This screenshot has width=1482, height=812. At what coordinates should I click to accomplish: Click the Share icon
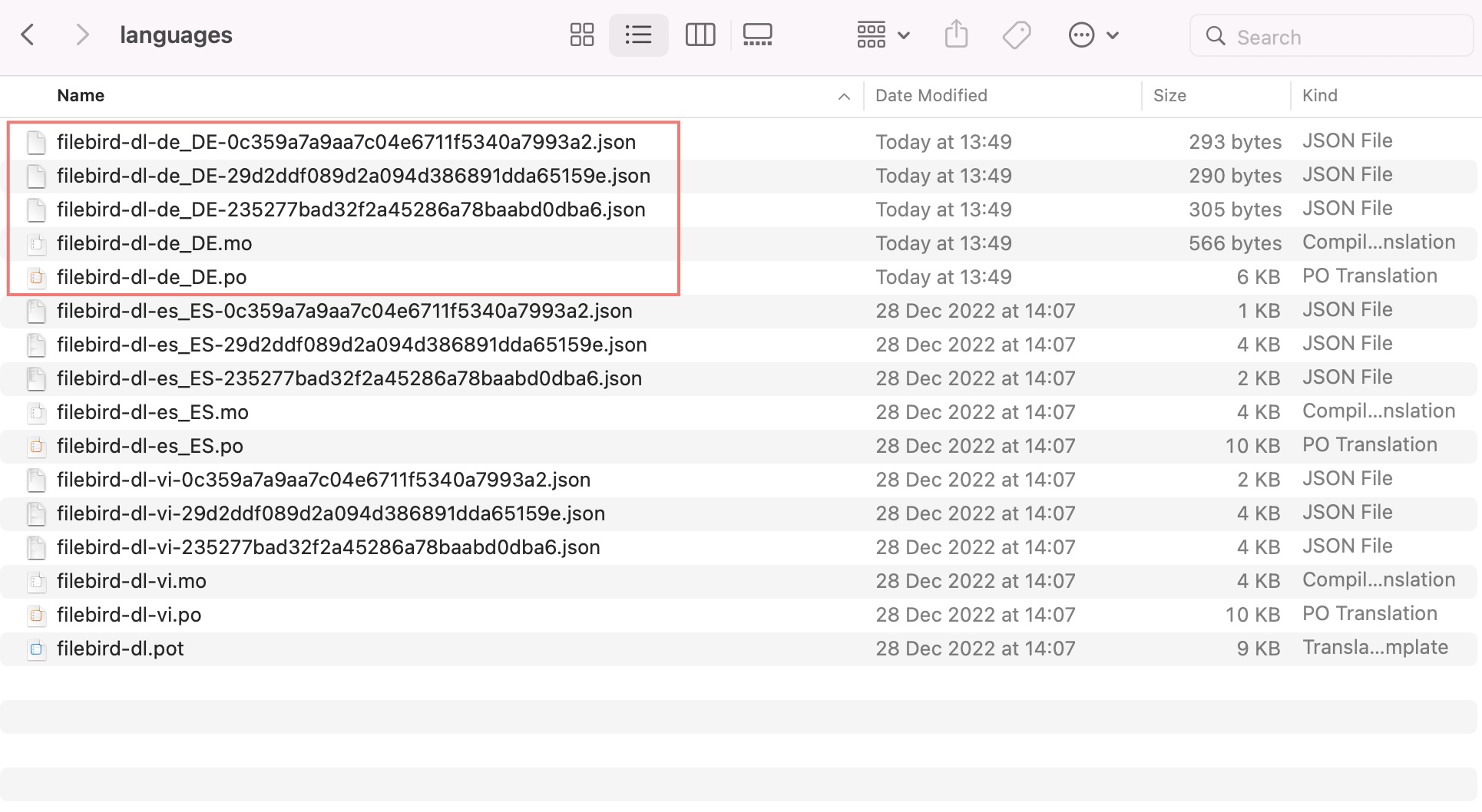956,35
